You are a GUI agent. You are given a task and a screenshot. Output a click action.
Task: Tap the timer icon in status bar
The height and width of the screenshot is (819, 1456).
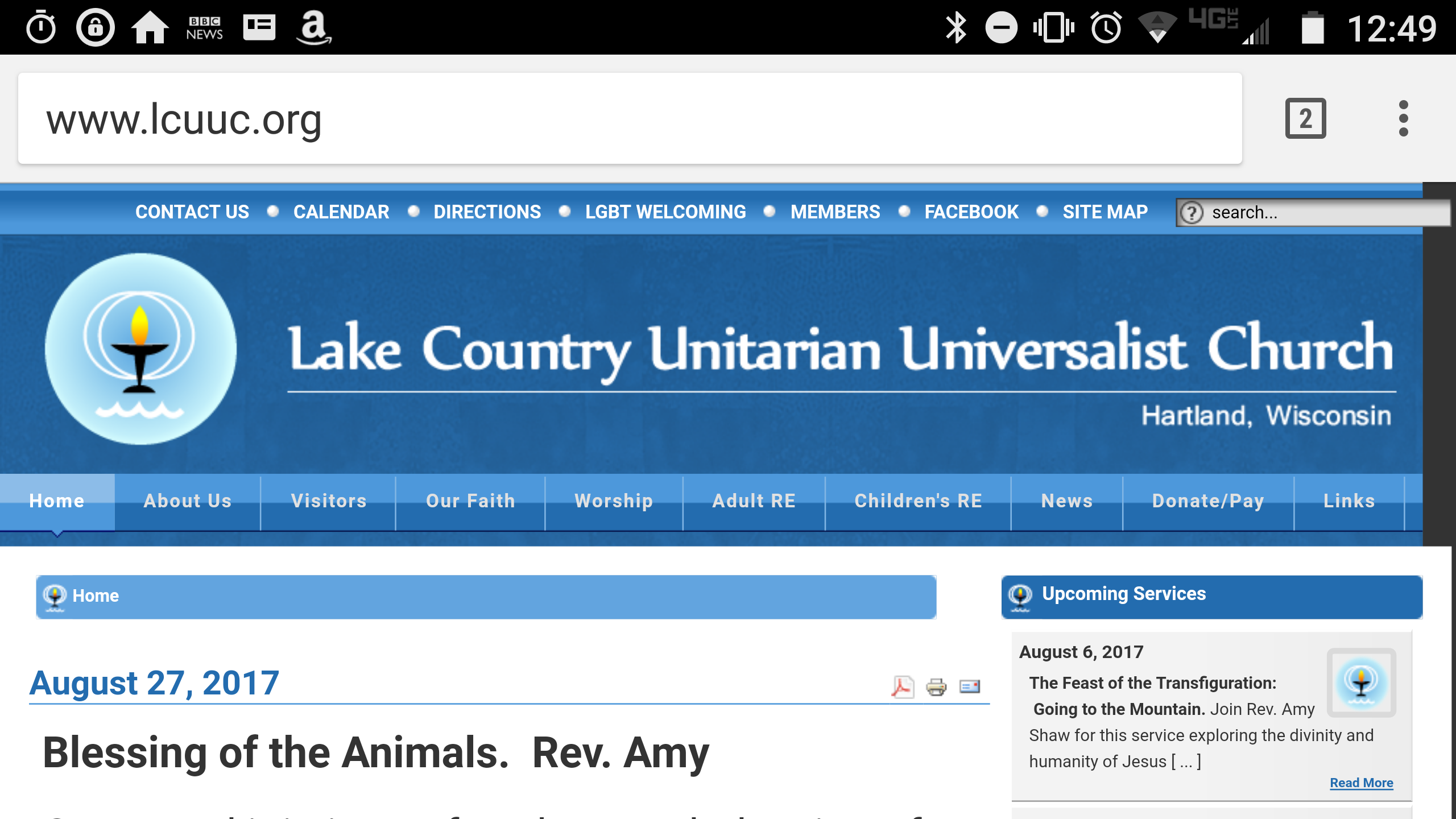point(42,27)
